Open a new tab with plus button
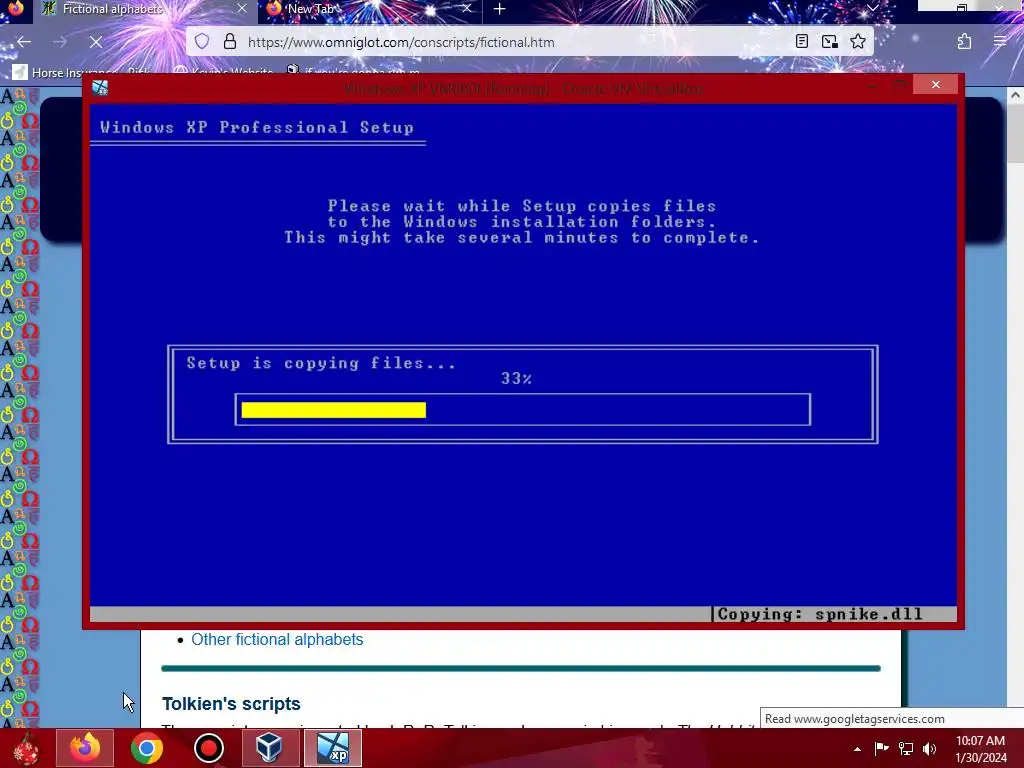Image resolution: width=1024 pixels, height=768 pixels. [500, 9]
